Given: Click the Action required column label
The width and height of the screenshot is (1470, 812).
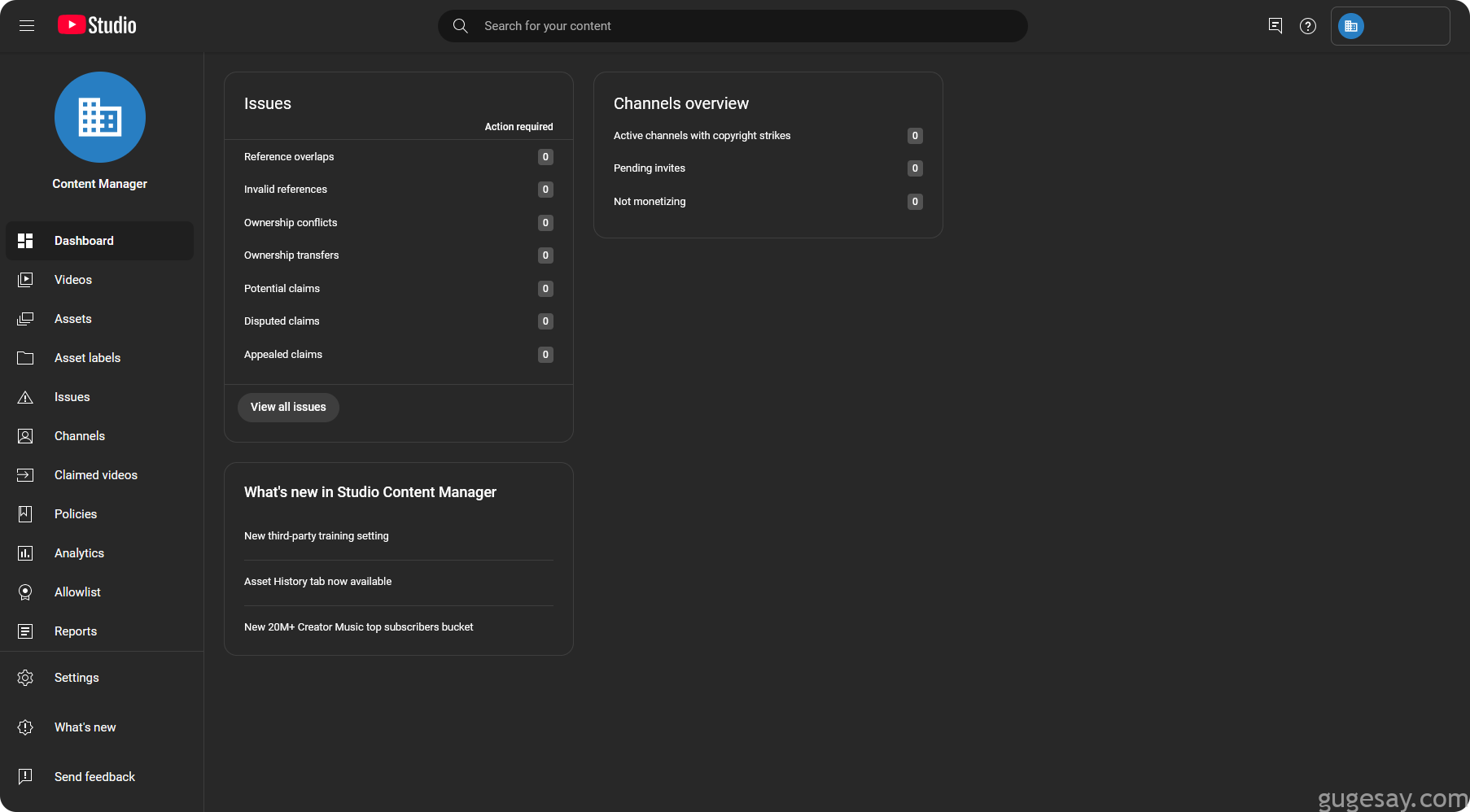Looking at the screenshot, I should tap(519, 127).
